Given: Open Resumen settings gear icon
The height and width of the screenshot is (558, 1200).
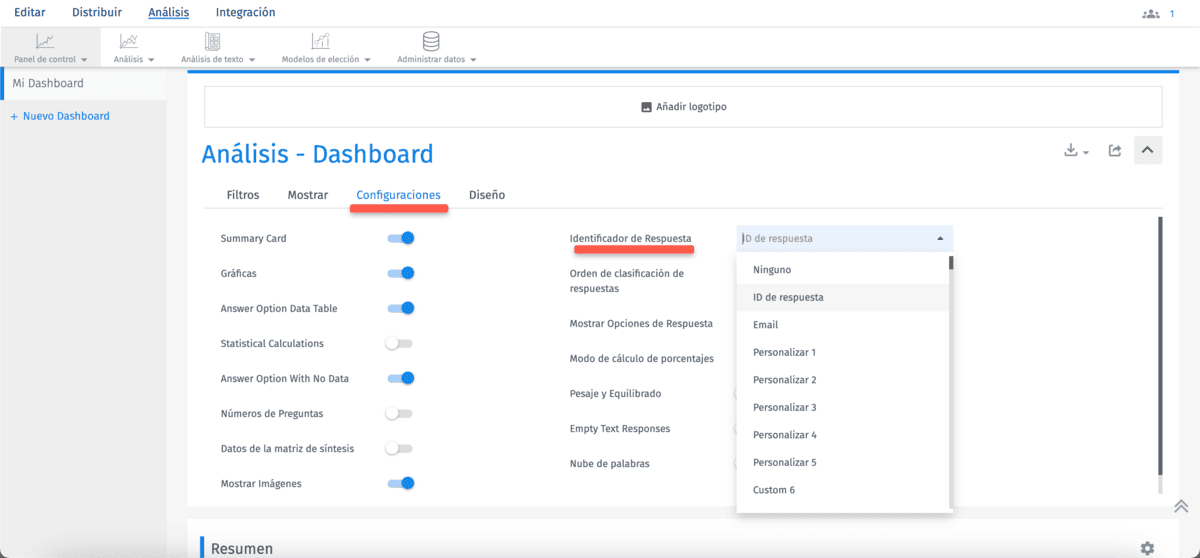Looking at the screenshot, I should click(1147, 548).
